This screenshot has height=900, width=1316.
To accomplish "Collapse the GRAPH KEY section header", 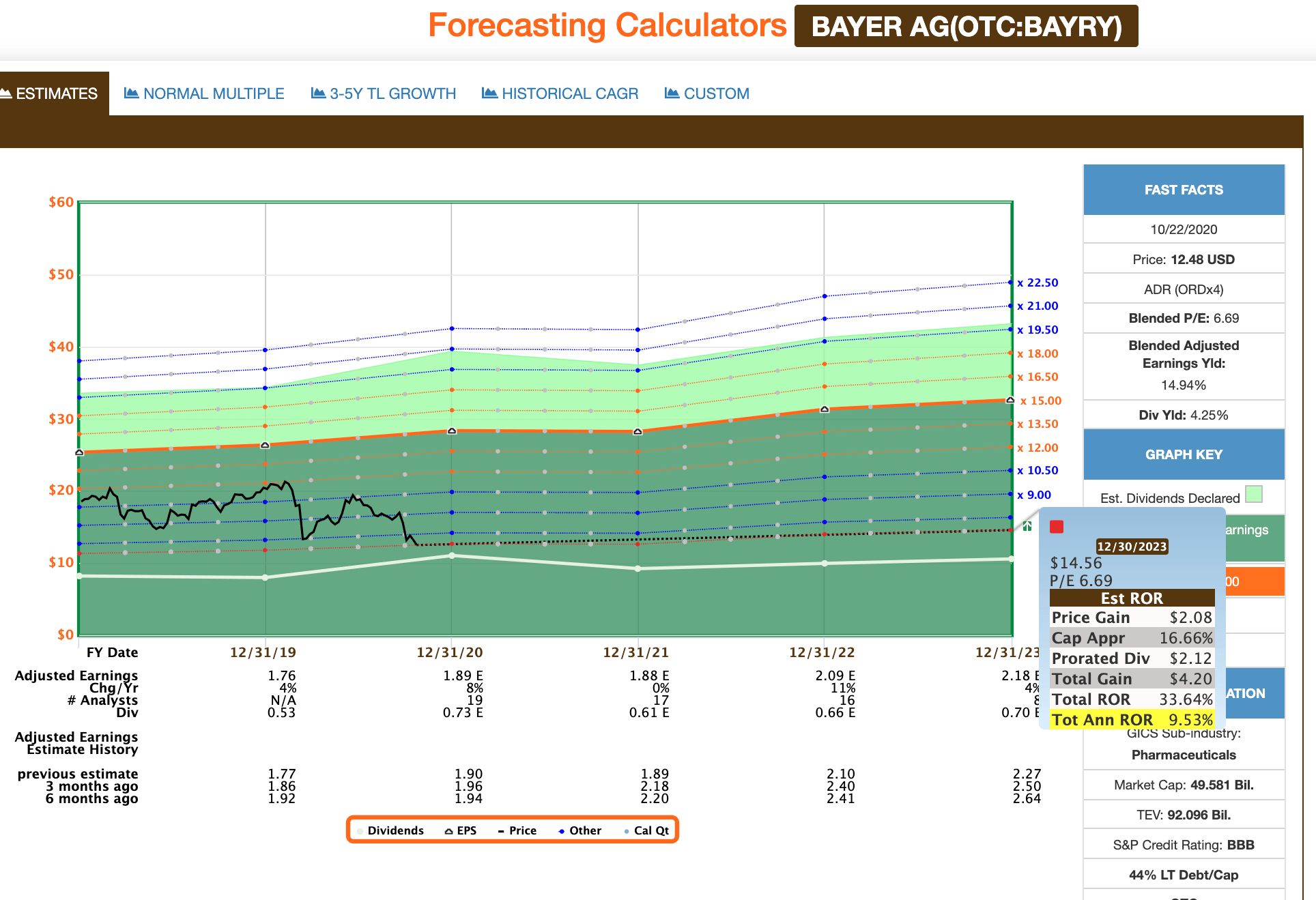I will [1183, 454].
